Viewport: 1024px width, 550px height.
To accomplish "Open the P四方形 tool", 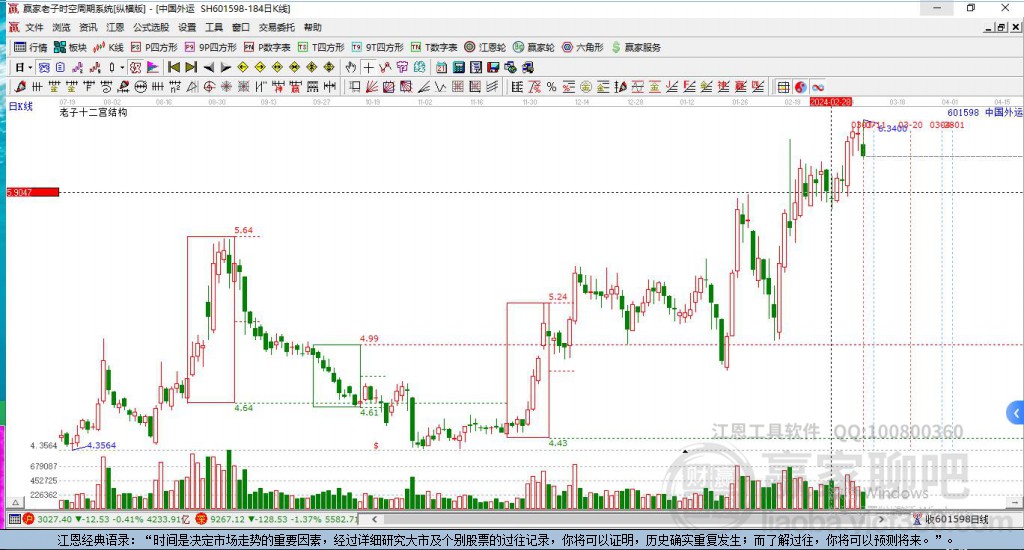I will [x=154, y=47].
